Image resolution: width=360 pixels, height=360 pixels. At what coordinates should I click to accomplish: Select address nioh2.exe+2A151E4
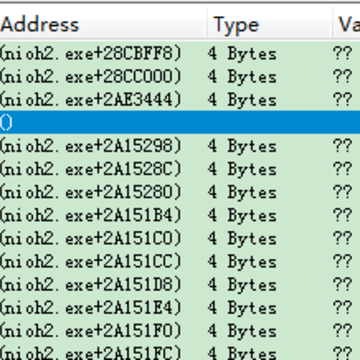(91, 307)
